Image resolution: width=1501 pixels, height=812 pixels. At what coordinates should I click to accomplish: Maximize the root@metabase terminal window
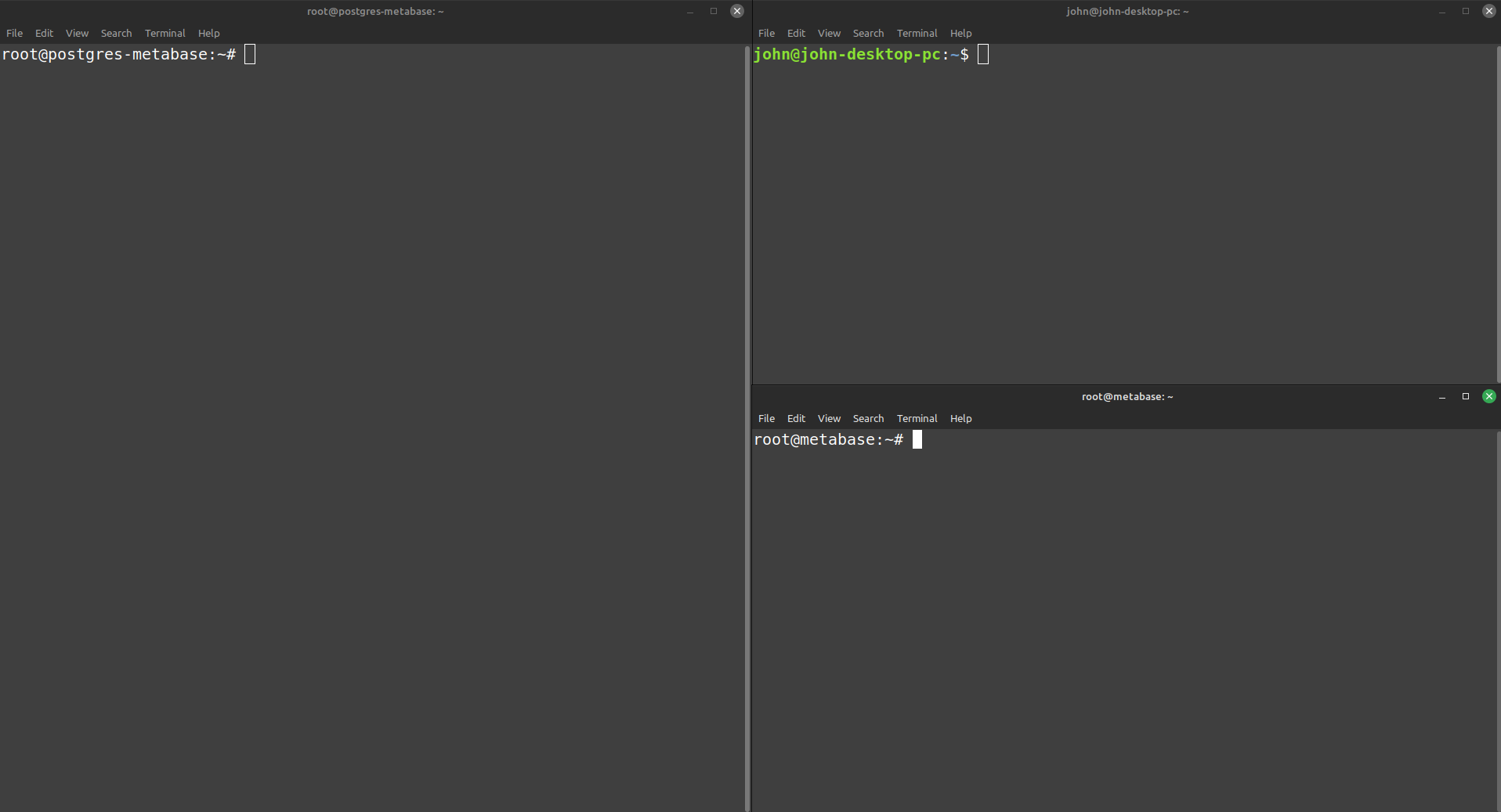click(x=1465, y=396)
